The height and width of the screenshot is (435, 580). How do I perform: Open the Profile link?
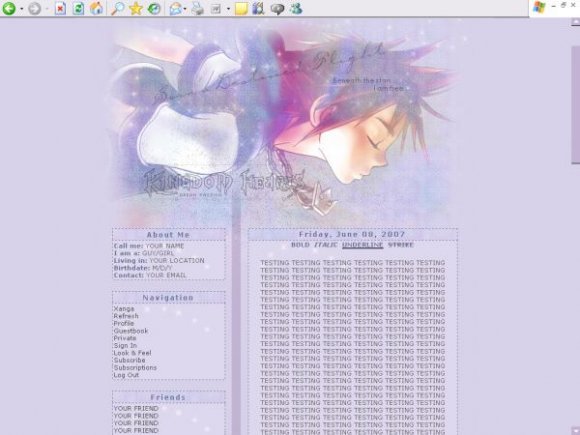point(124,323)
